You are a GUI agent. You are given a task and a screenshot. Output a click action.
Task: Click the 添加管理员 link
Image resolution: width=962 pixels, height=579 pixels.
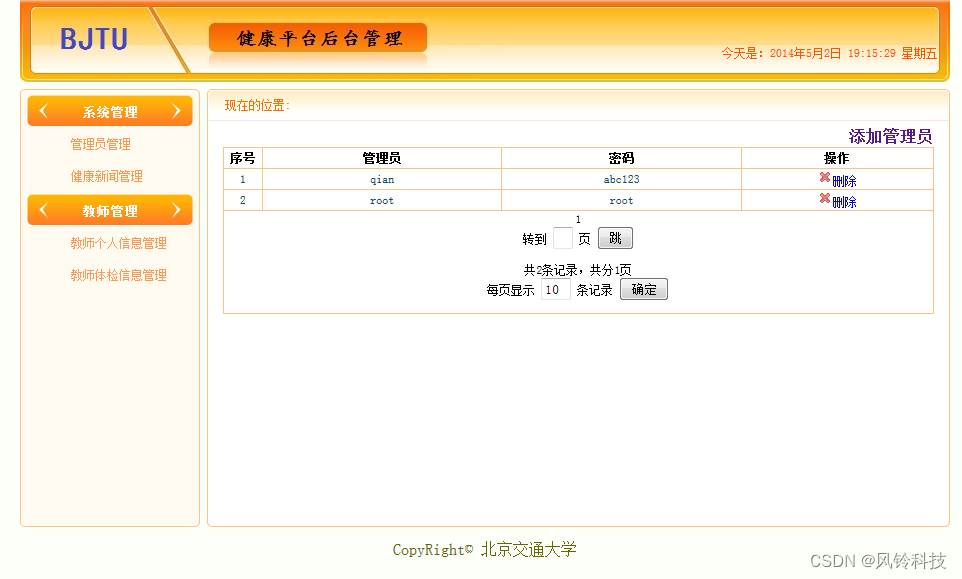(x=890, y=136)
